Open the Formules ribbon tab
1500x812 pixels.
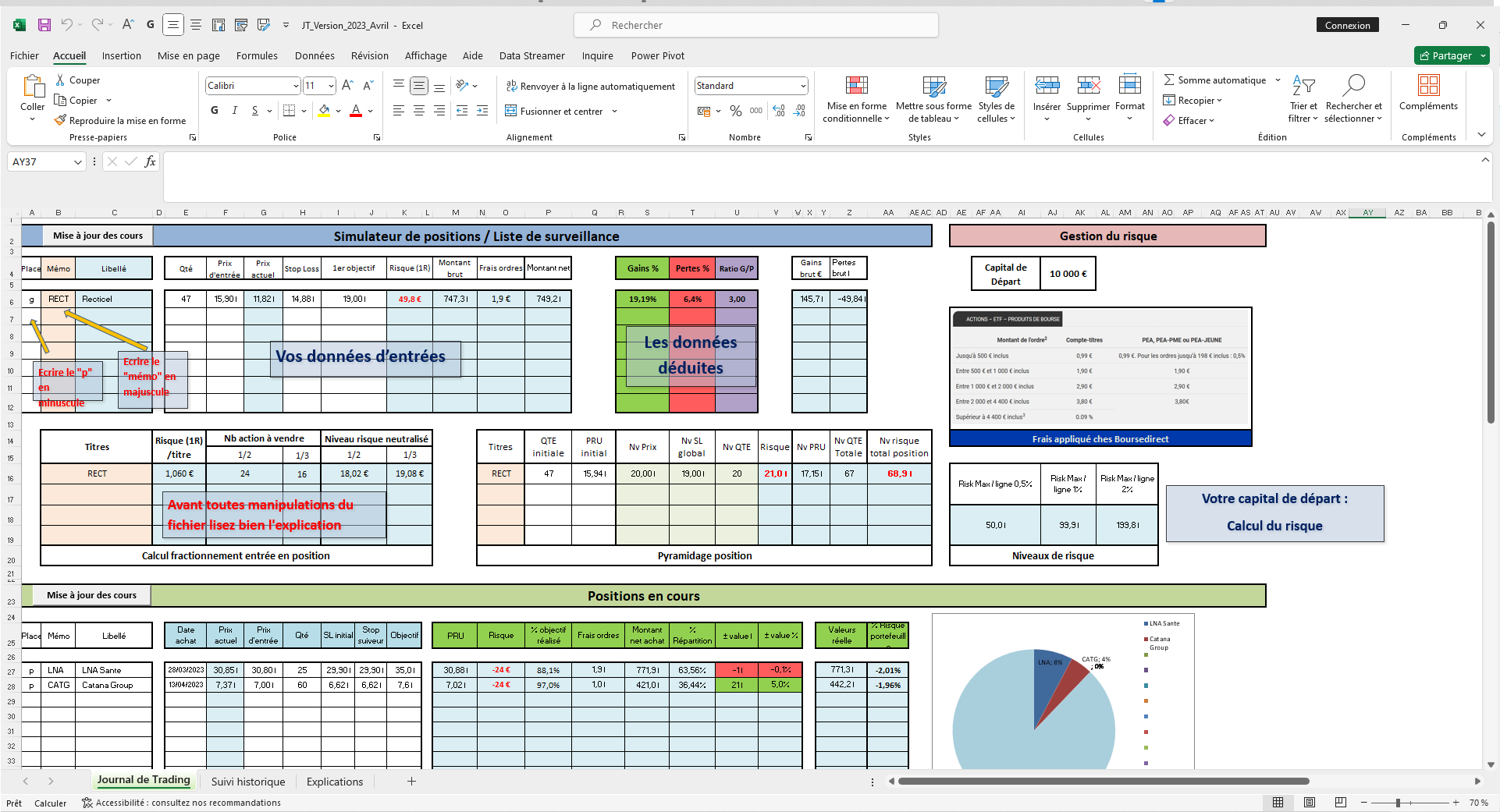(257, 55)
